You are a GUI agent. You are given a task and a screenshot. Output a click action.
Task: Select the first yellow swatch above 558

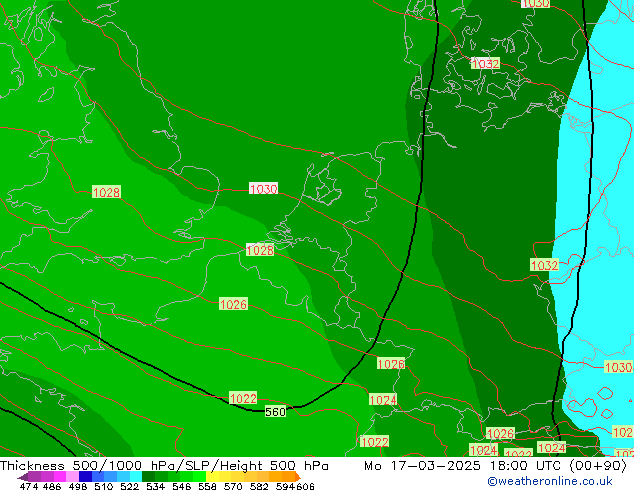[212, 477]
